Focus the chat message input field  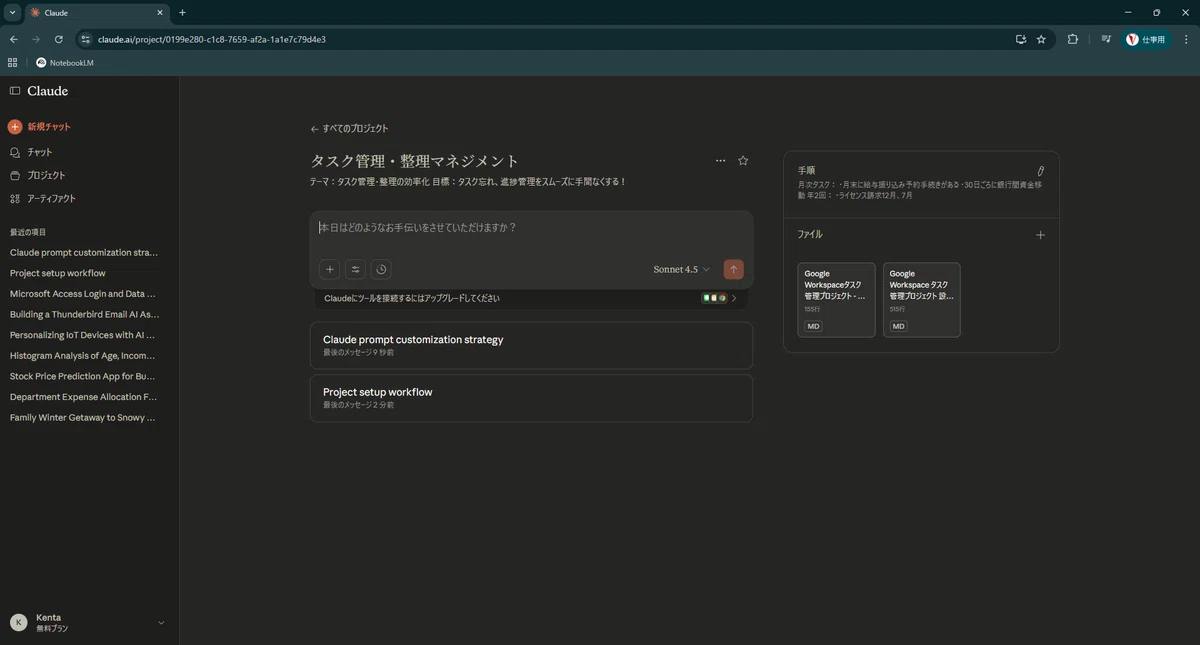[531, 228]
